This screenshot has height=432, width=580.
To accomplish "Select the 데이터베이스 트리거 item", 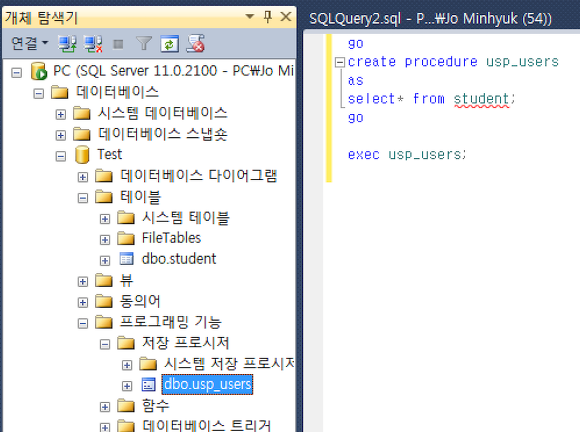I will pyautogui.click(x=207, y=425).
